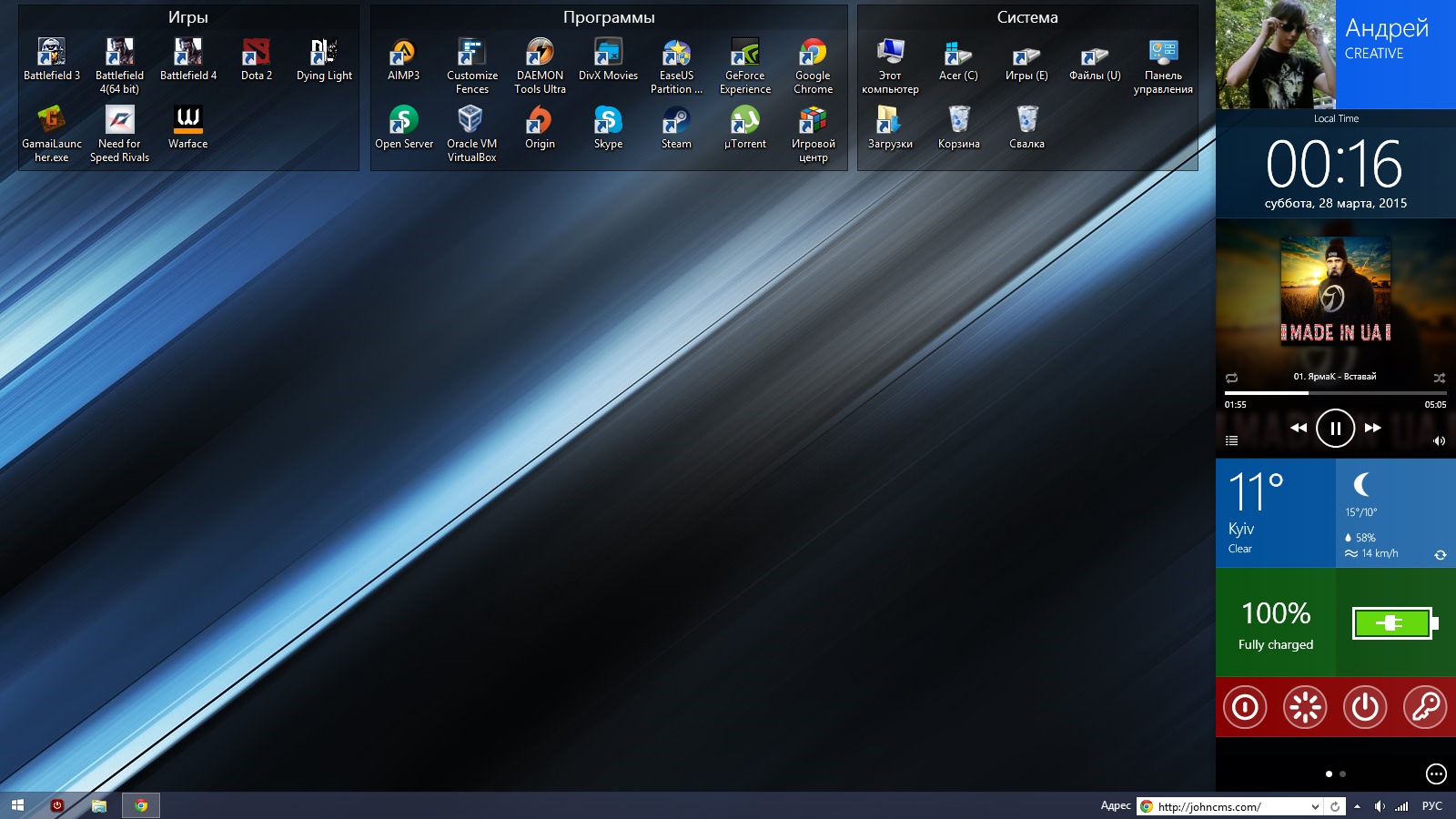Open the РУС language indicator menu
The image size is (1456, 819).
[x=1431, y=806]
